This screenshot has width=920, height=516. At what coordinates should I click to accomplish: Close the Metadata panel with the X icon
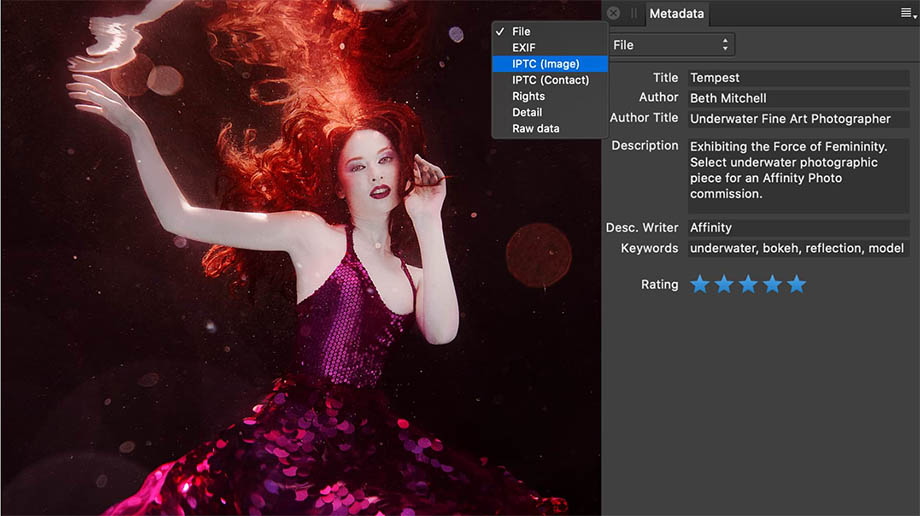(x=613, y=13)
